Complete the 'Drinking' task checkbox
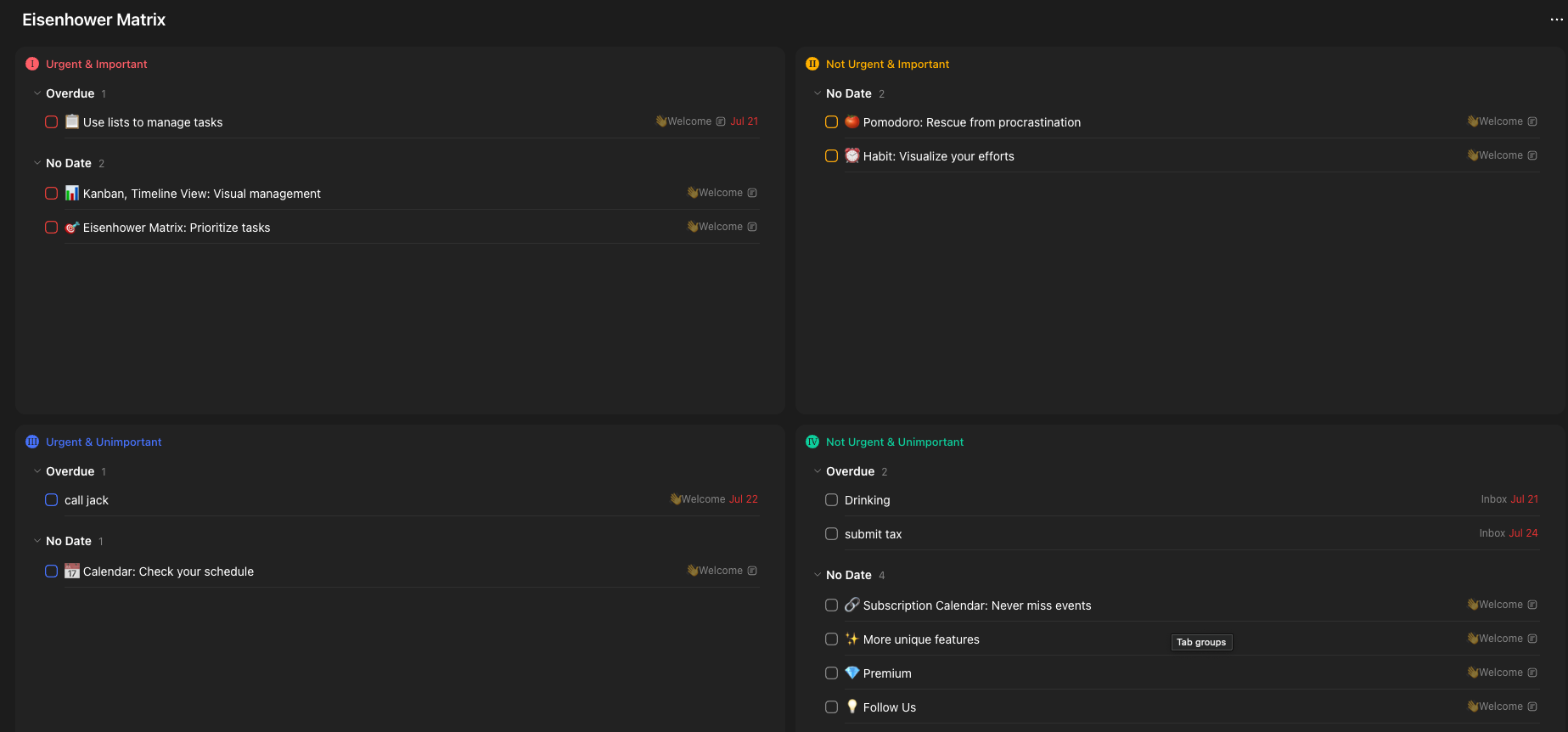This screenshot has width=1568, height=732. coord(831,500)
